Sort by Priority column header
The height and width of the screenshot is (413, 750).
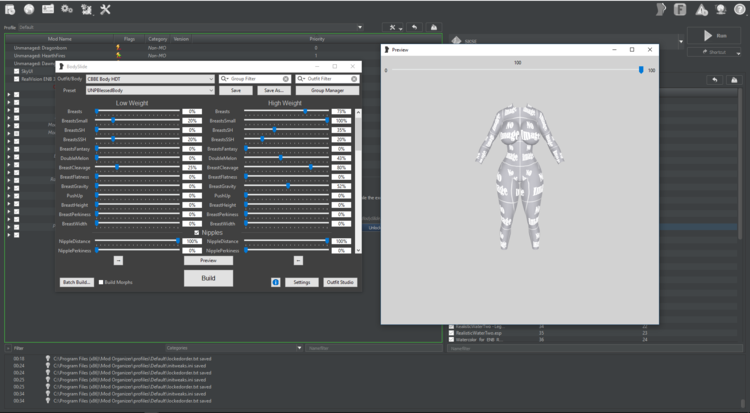pos(317,39)
